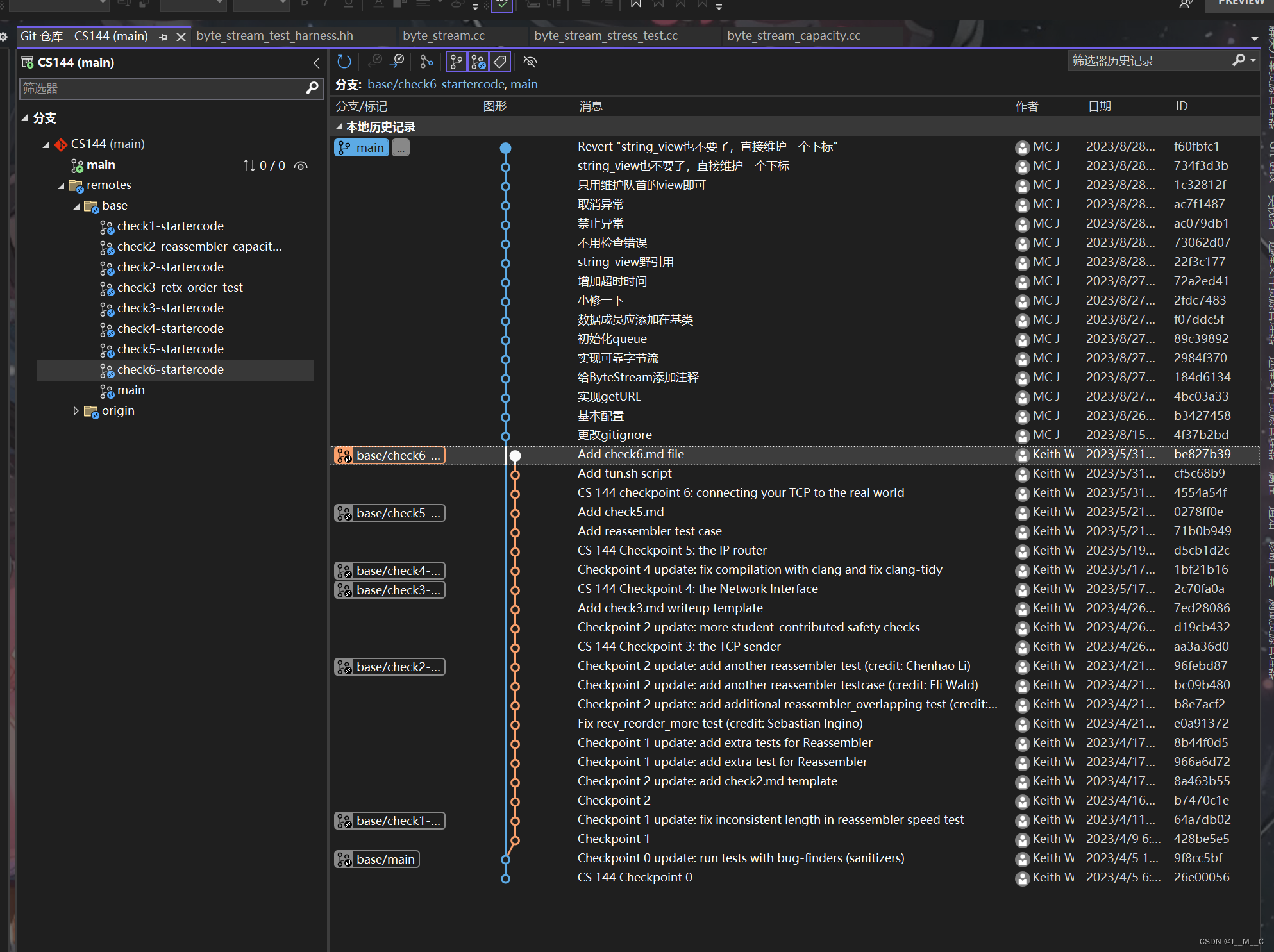Click the crossed-eye hide icon in toolbar
1274x952 pixels.
coord(530,62)
